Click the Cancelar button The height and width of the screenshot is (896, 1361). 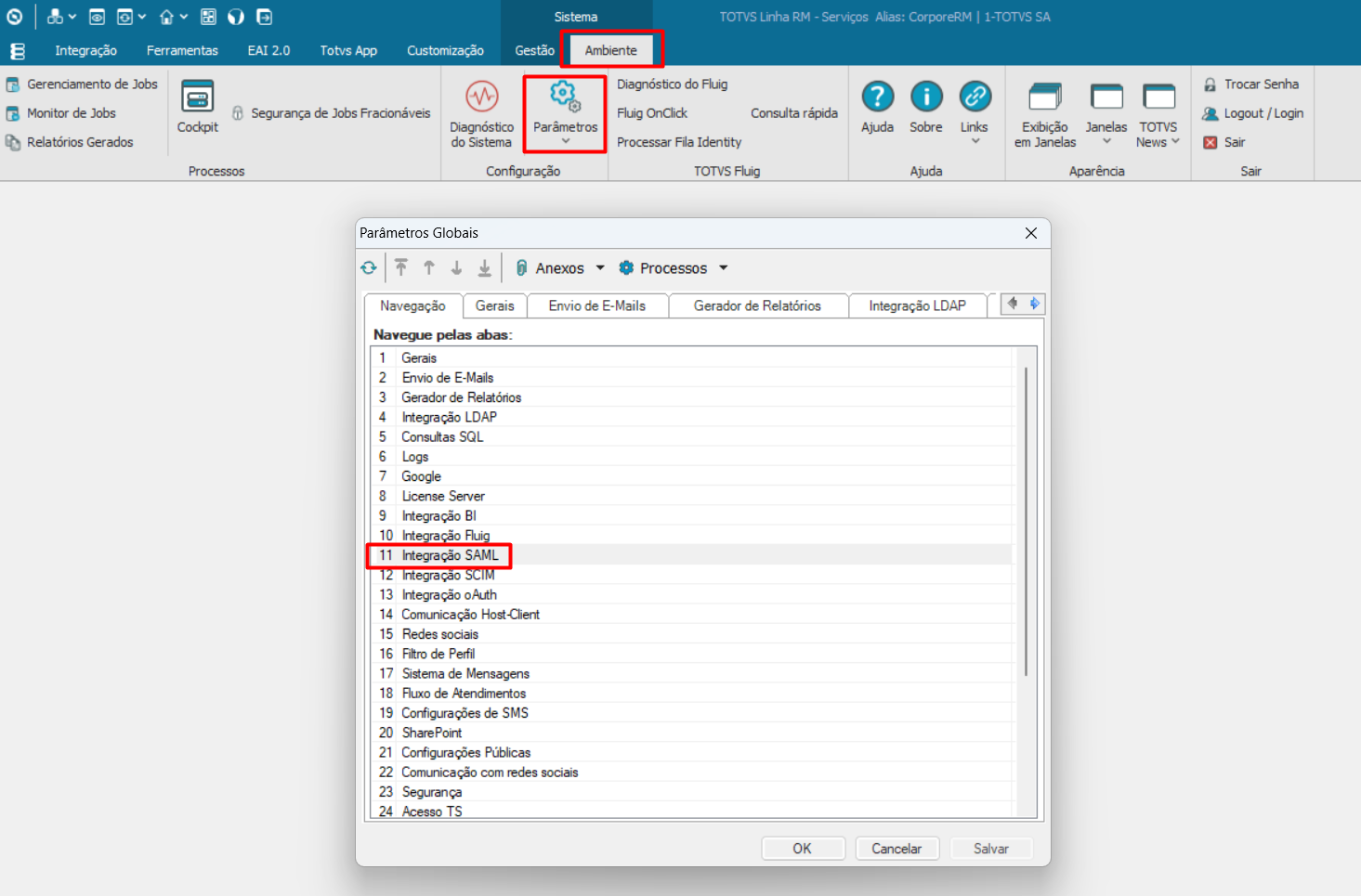pos(896,849)
